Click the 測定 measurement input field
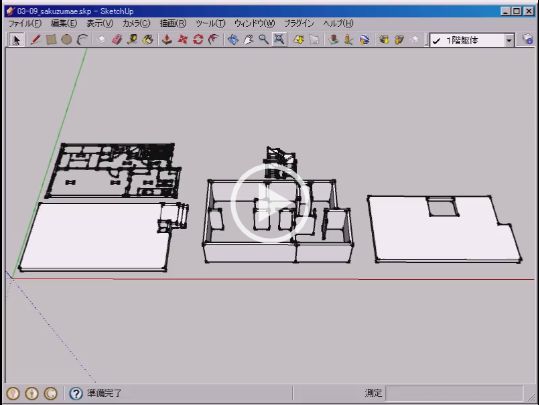The width and height of the screenshot is (539, 405). click(454, 393)
